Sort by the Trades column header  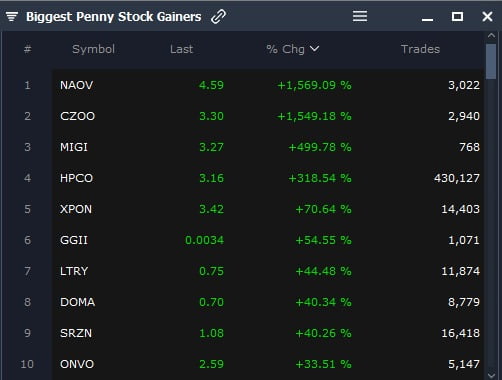420,49
